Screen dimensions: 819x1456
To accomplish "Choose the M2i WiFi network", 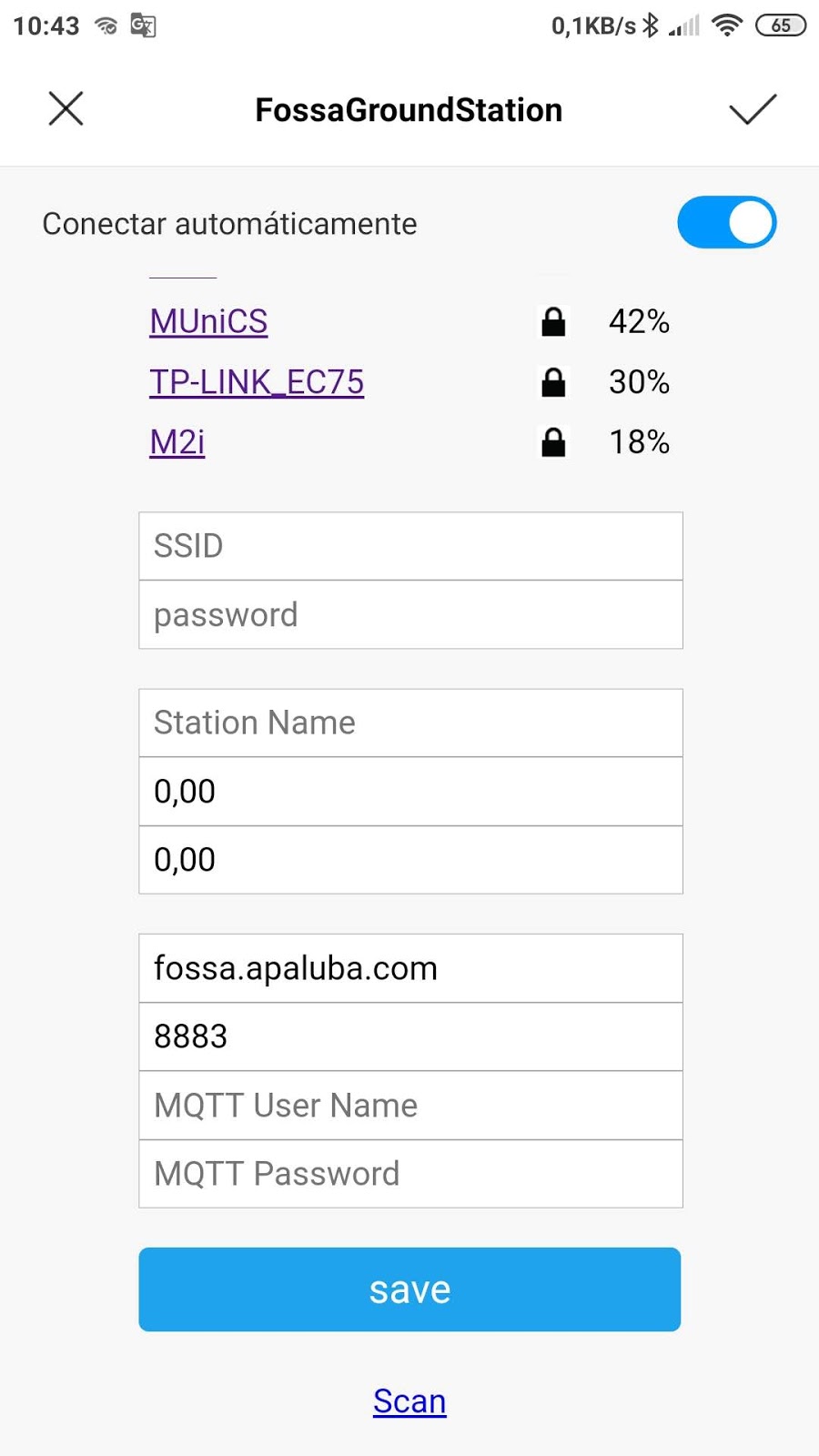I will click(177, 442).
